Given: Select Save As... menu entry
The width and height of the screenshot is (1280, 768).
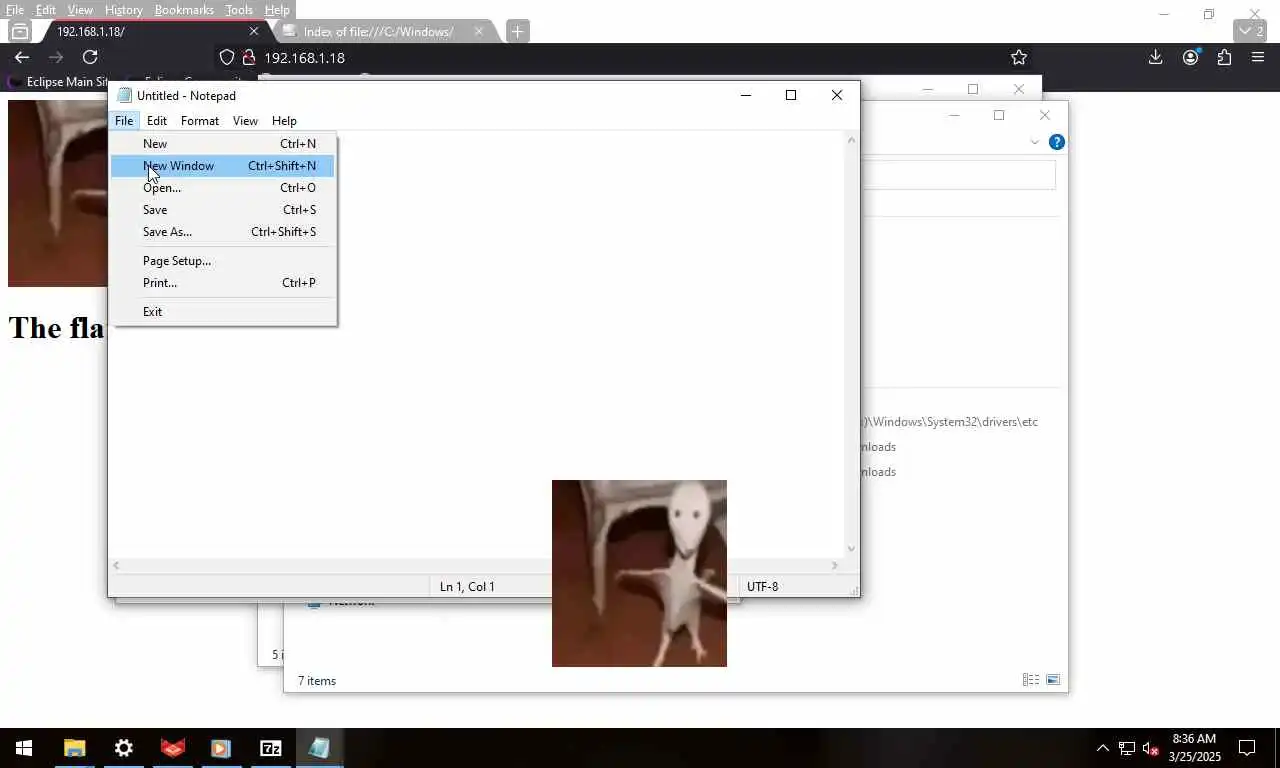Looking at the screenshot, I should 222,232.
